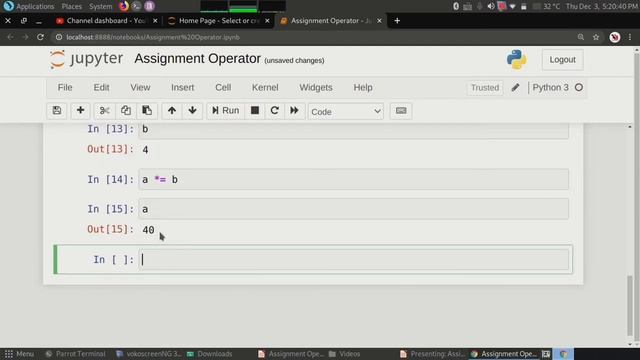Restart kernel and run all with the fast-forward icon

(x=294, y=111)
